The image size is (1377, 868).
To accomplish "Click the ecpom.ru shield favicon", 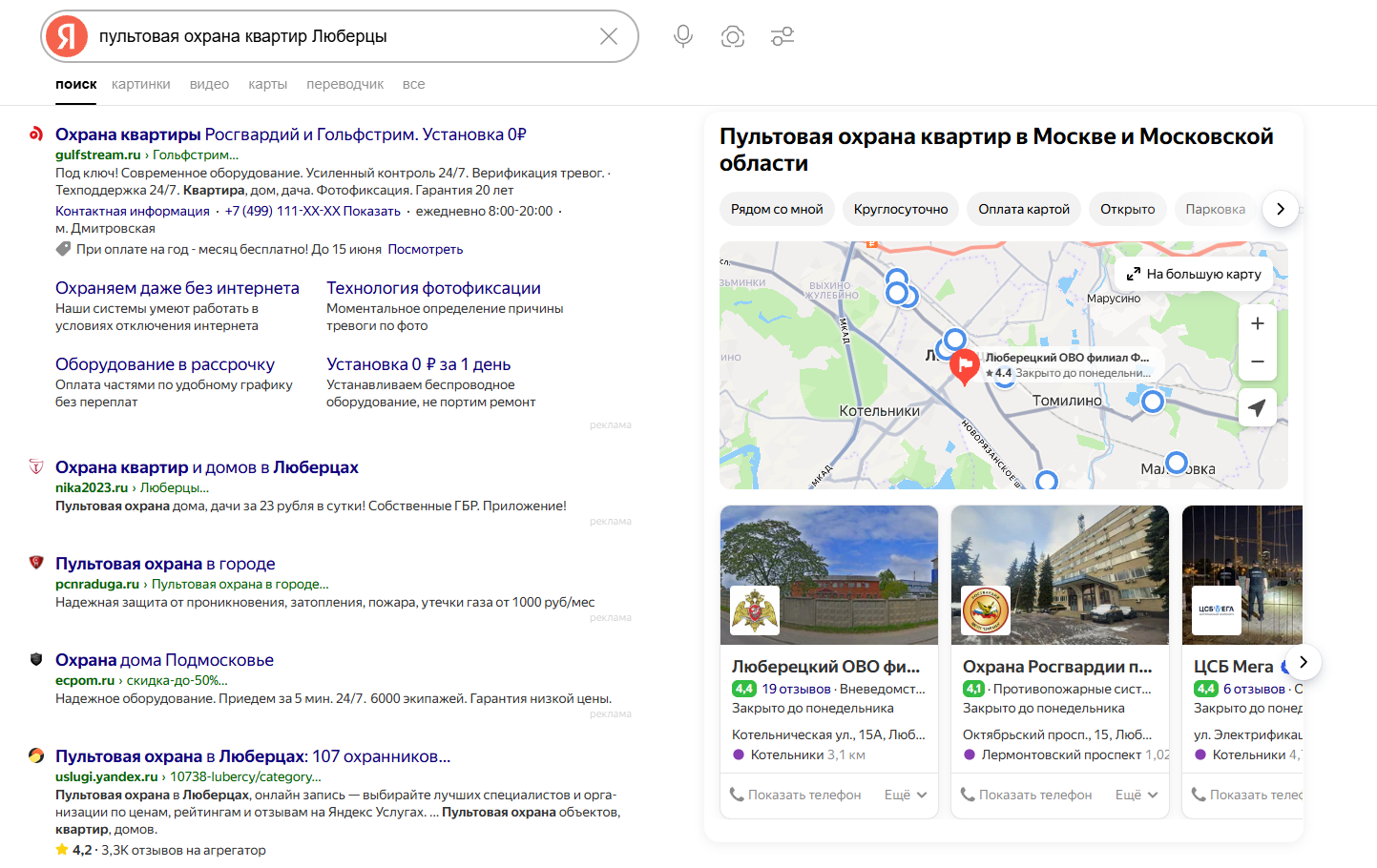I will click(x=36, y=659).
